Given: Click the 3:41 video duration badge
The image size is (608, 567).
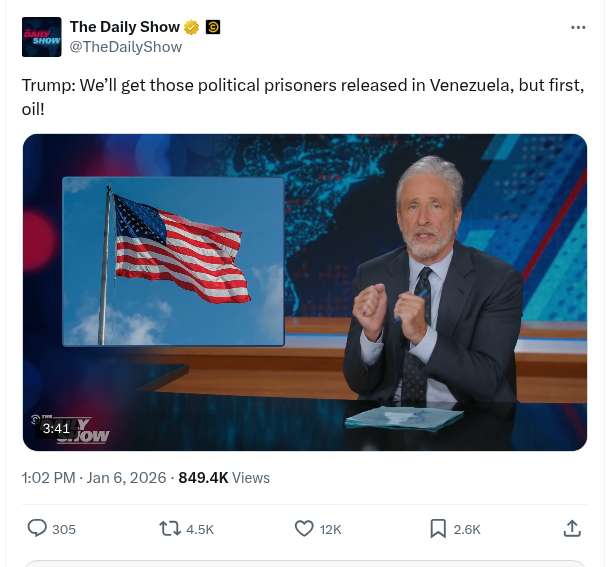Looking at the screenshot, I should (x=56, y=429).
